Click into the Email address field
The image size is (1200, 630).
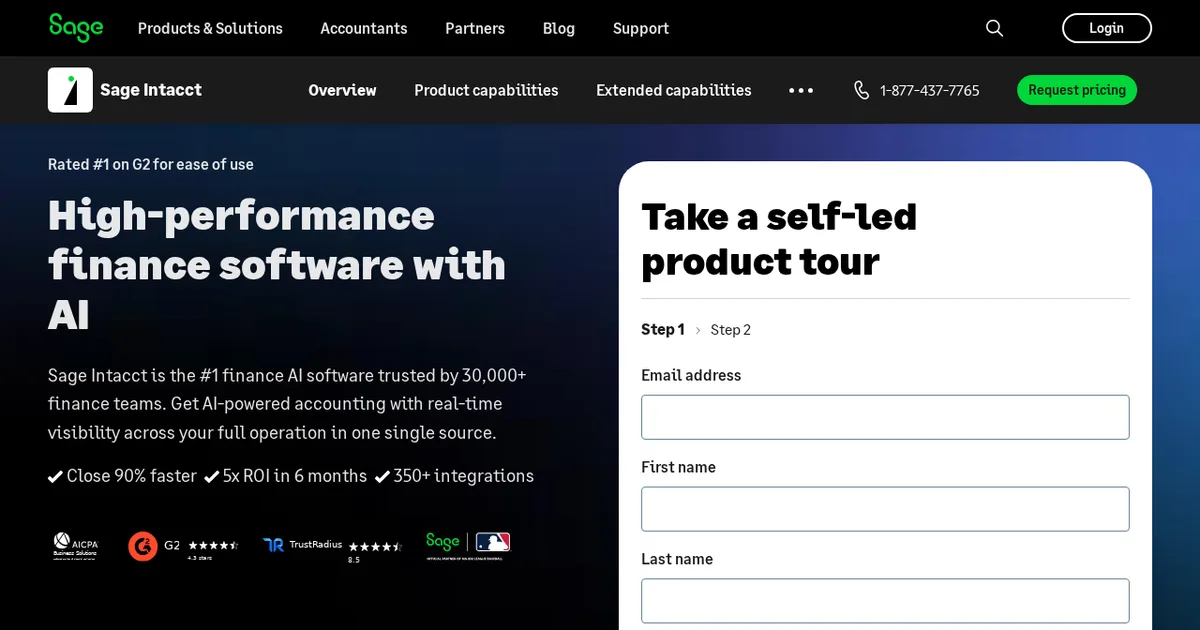[x=885, y=417]
